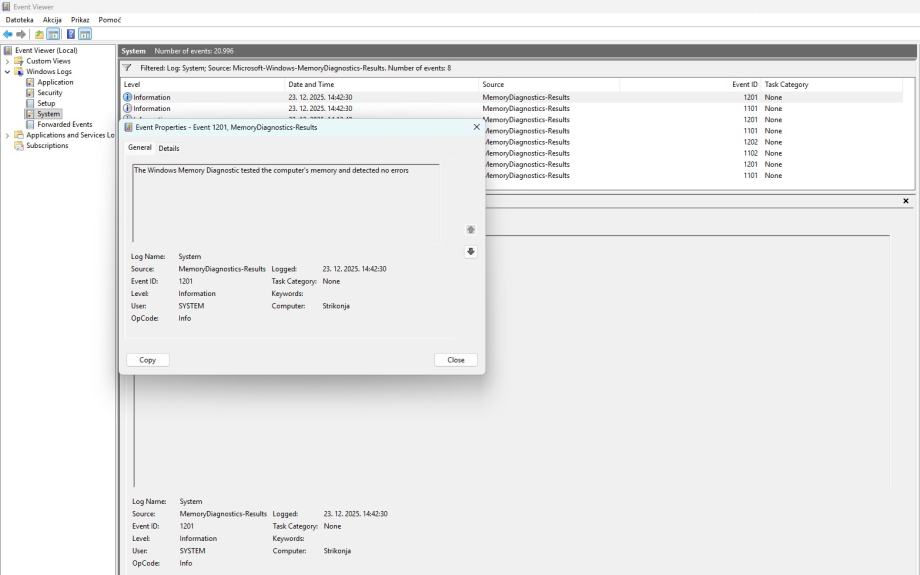Sort by the Level column header
This screenshot has height=575, width=920.
tap(202, 84)
